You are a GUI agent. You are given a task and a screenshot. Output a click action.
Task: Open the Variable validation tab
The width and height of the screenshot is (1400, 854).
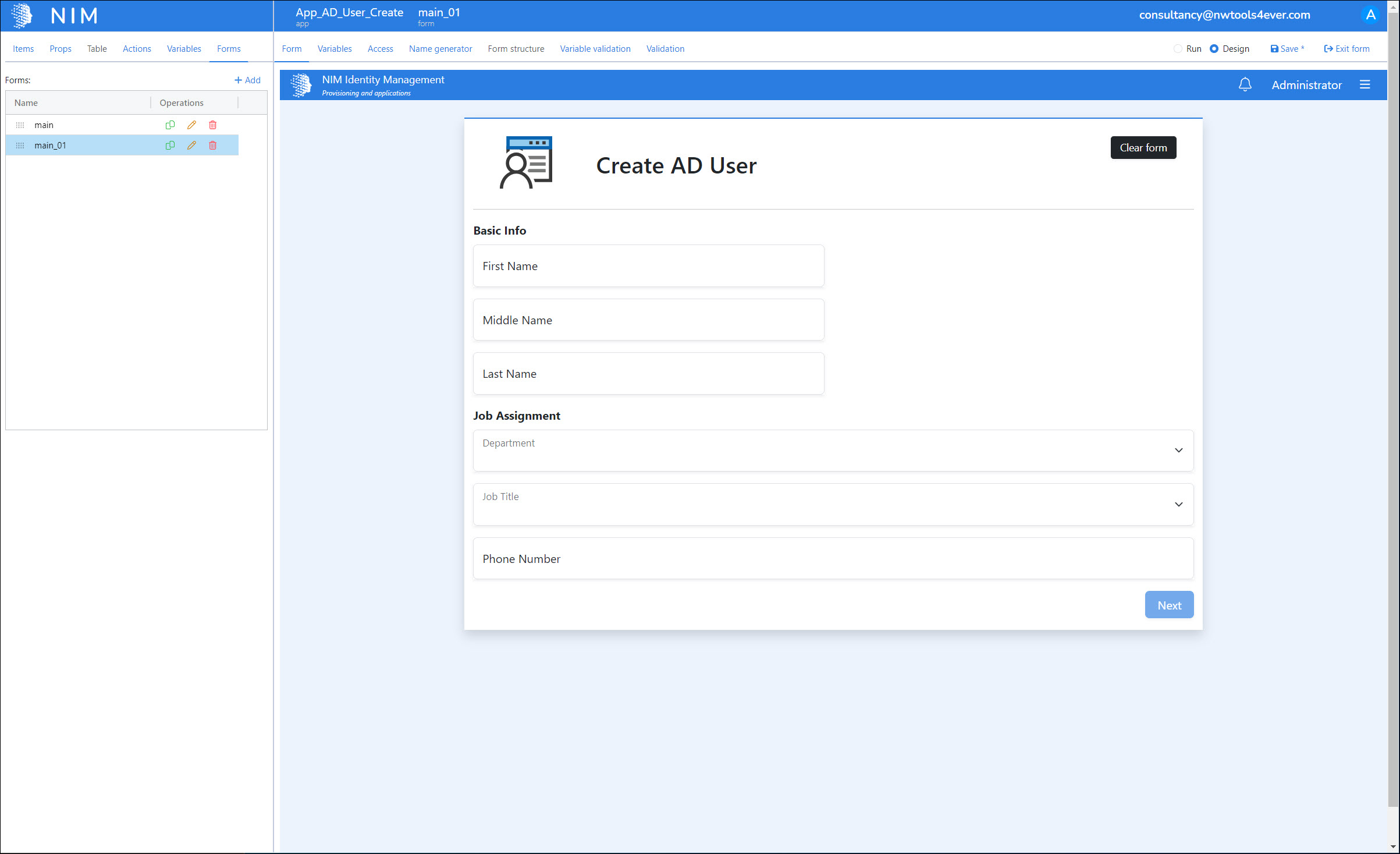(x=595, y=49)
